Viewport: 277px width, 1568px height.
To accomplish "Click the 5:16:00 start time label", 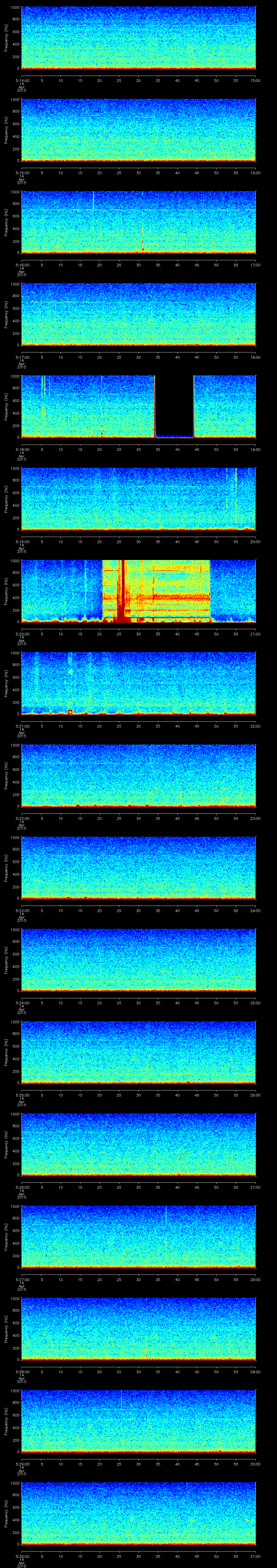I will click(22, 265).
